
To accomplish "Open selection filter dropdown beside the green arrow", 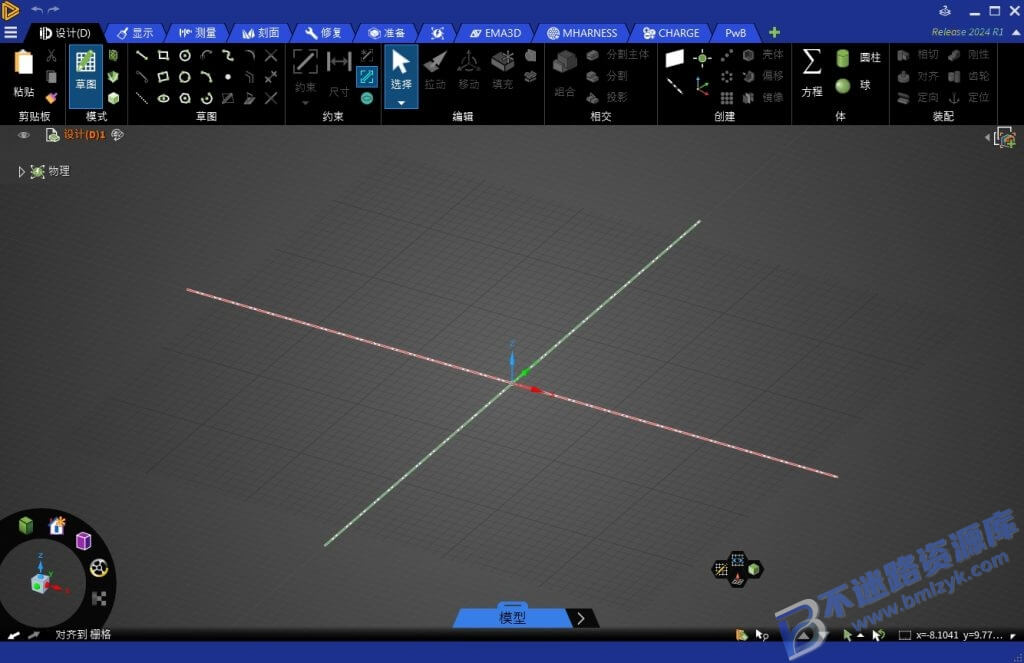I will pyautogui.click(x=860, y=635).
